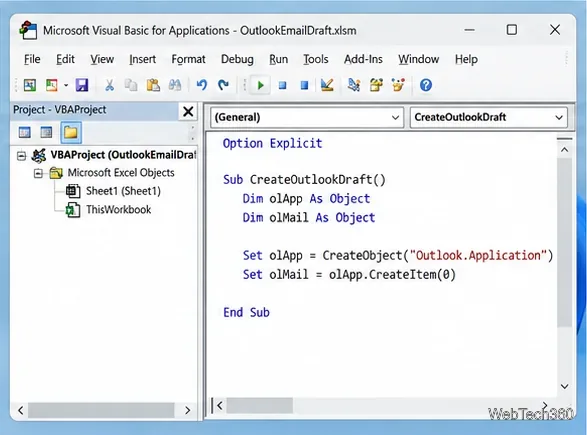Click the Find binoculars icon

pyautogui.click(x=175, y=85)
